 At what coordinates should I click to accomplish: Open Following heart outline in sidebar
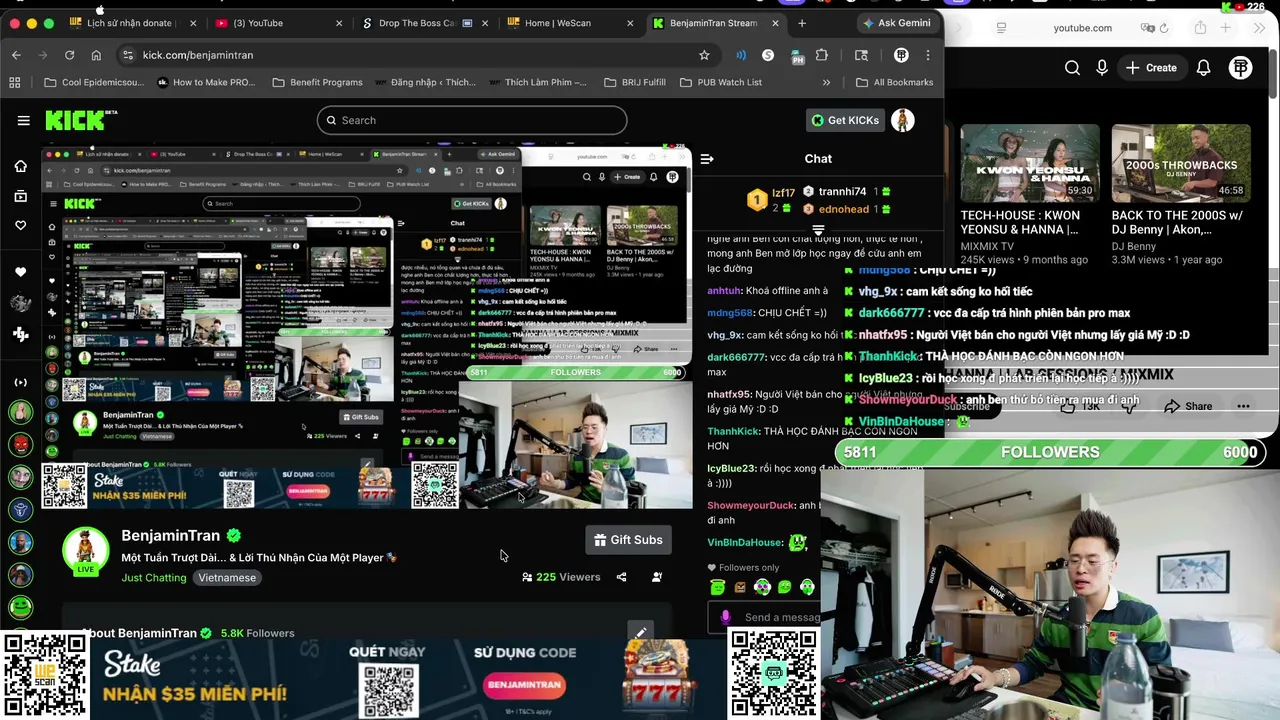pyautogui.click(x=20, y=226)
